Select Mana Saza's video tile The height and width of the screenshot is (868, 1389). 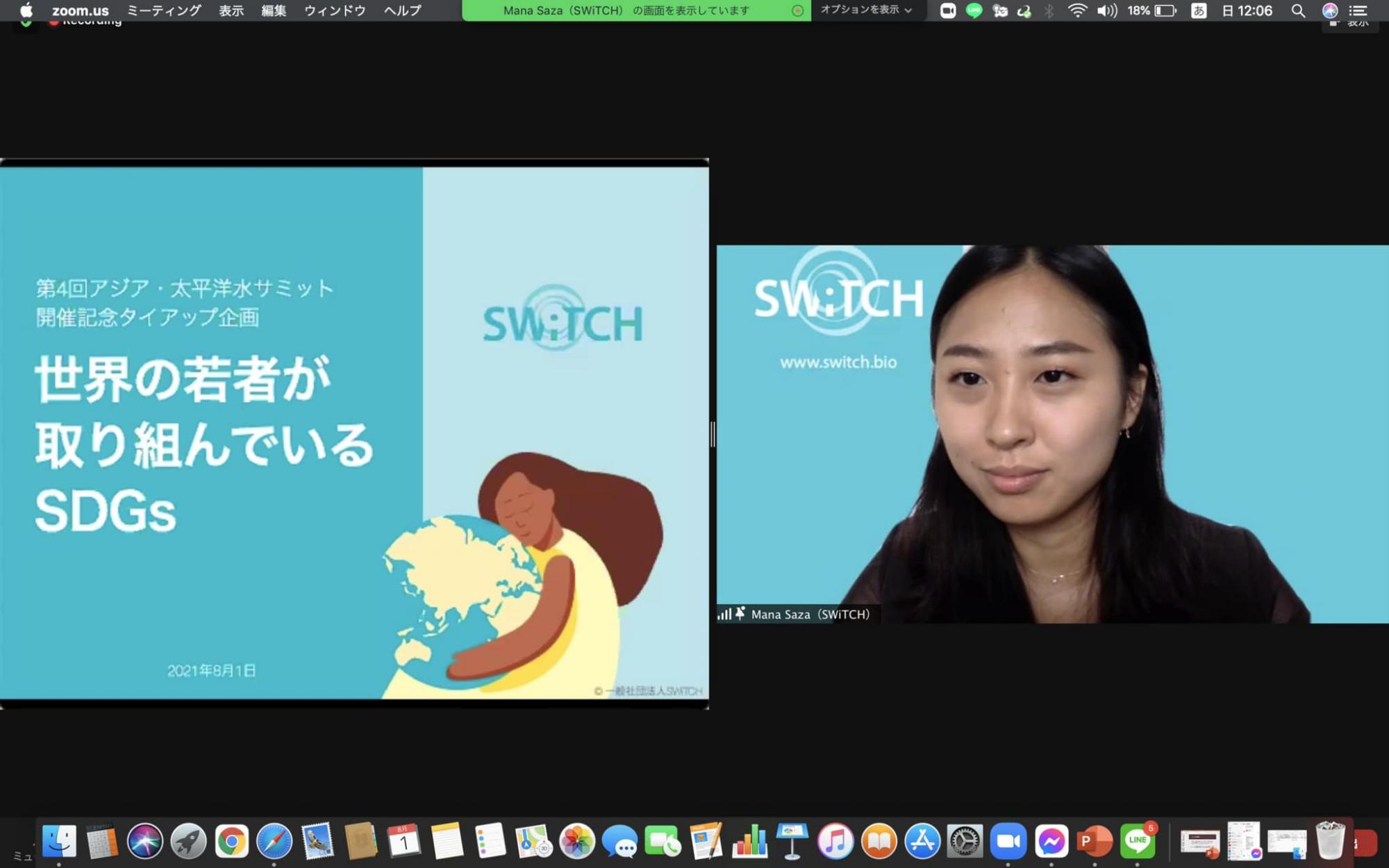pos(1053,434)
